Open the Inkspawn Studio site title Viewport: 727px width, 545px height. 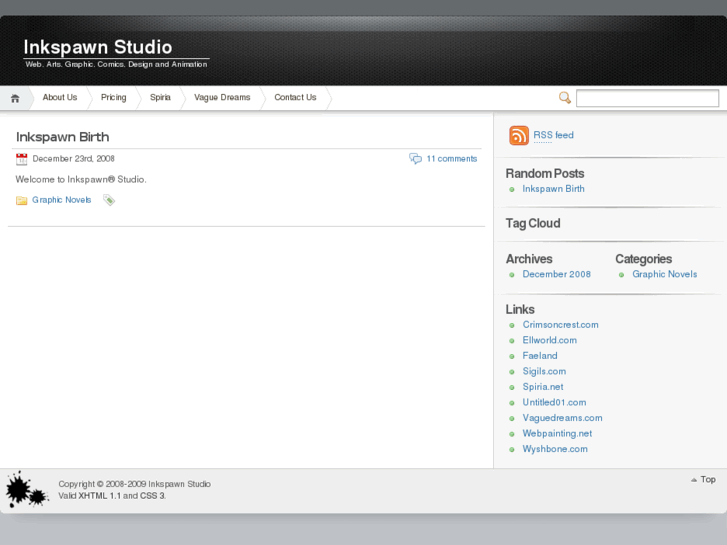coord(98,47)
